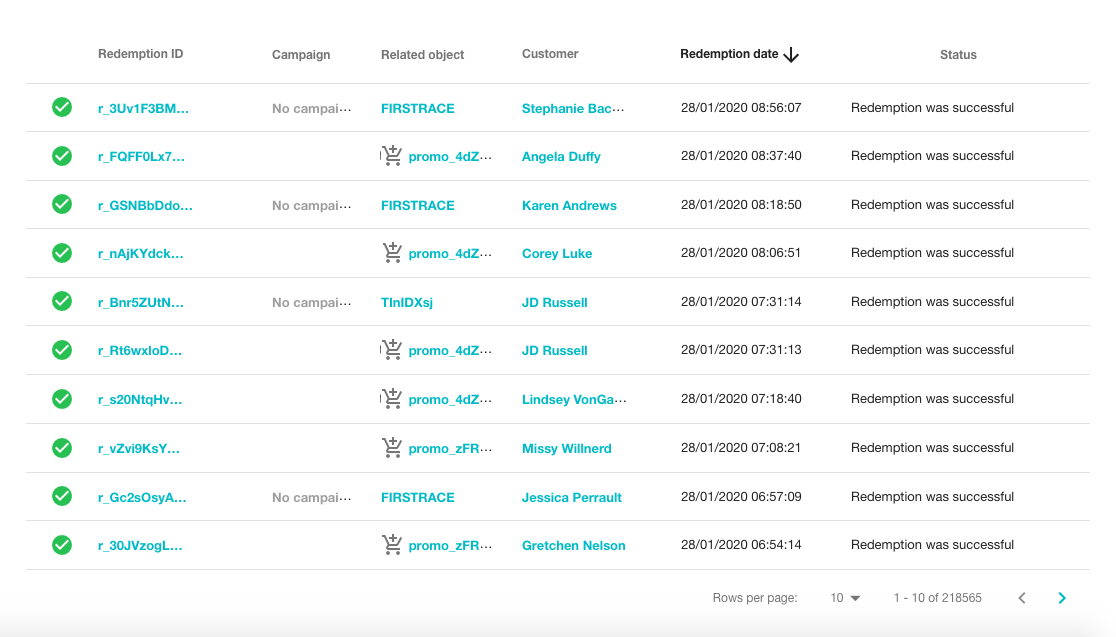
Task: Open customer Corey Luke profile
Action: [x=557, y=253]
